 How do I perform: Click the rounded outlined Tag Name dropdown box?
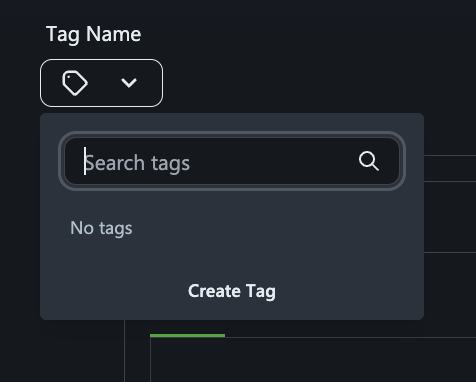coord(101,83)
